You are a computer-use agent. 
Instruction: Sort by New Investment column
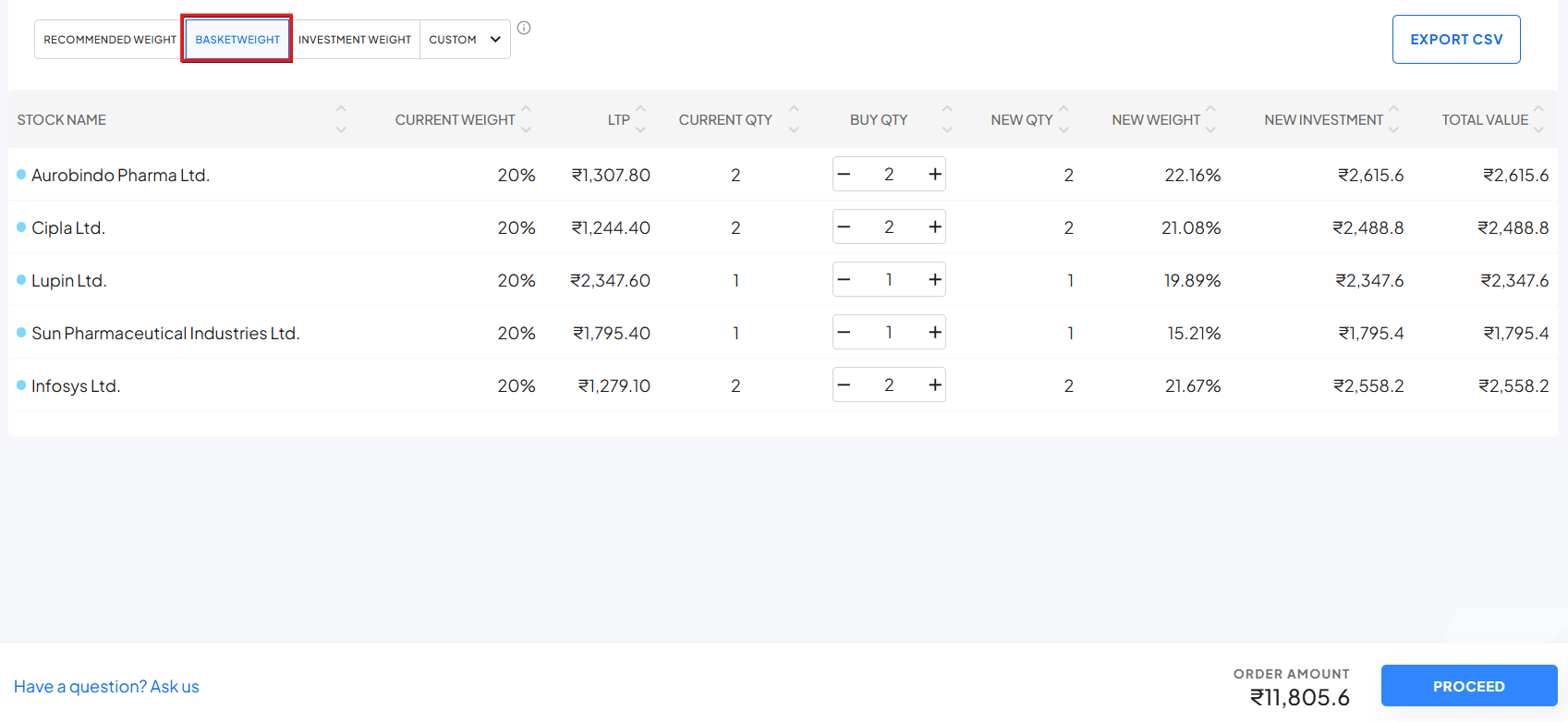point(1393,119)
